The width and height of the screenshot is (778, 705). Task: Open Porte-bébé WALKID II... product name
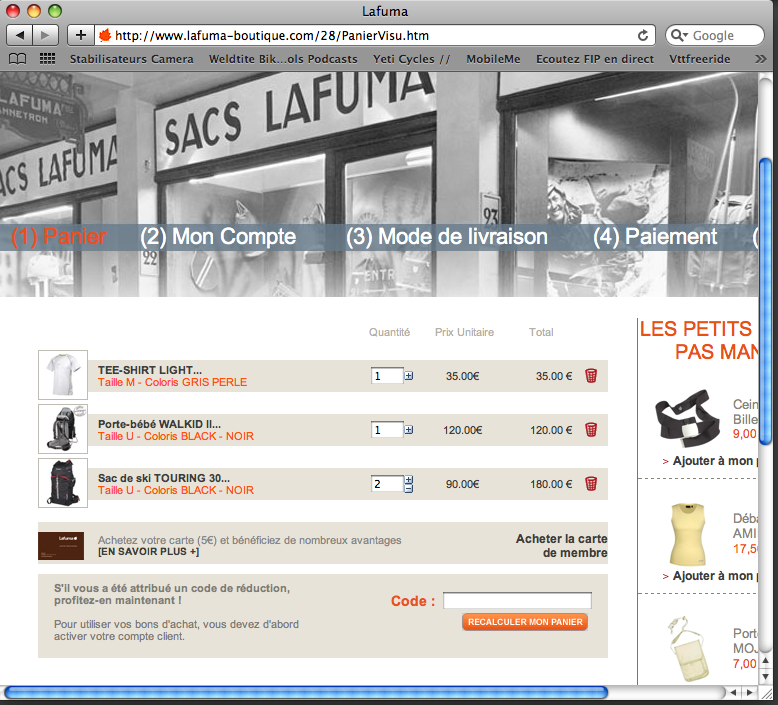(x=159, y=424)
